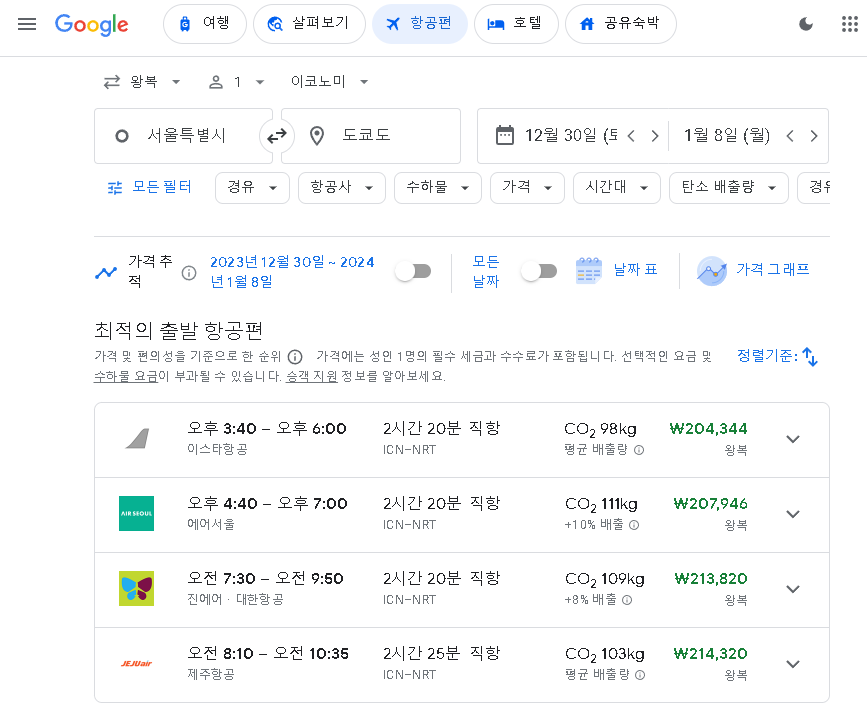
Task: Switch to the 살펴보기 tab
Action: [309, 24]
